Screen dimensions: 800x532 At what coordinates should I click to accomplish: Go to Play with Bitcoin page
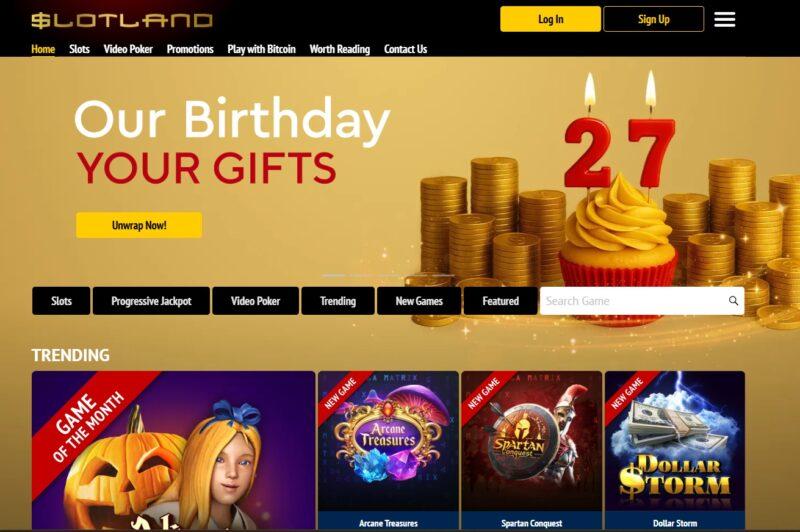coord(261,49)
